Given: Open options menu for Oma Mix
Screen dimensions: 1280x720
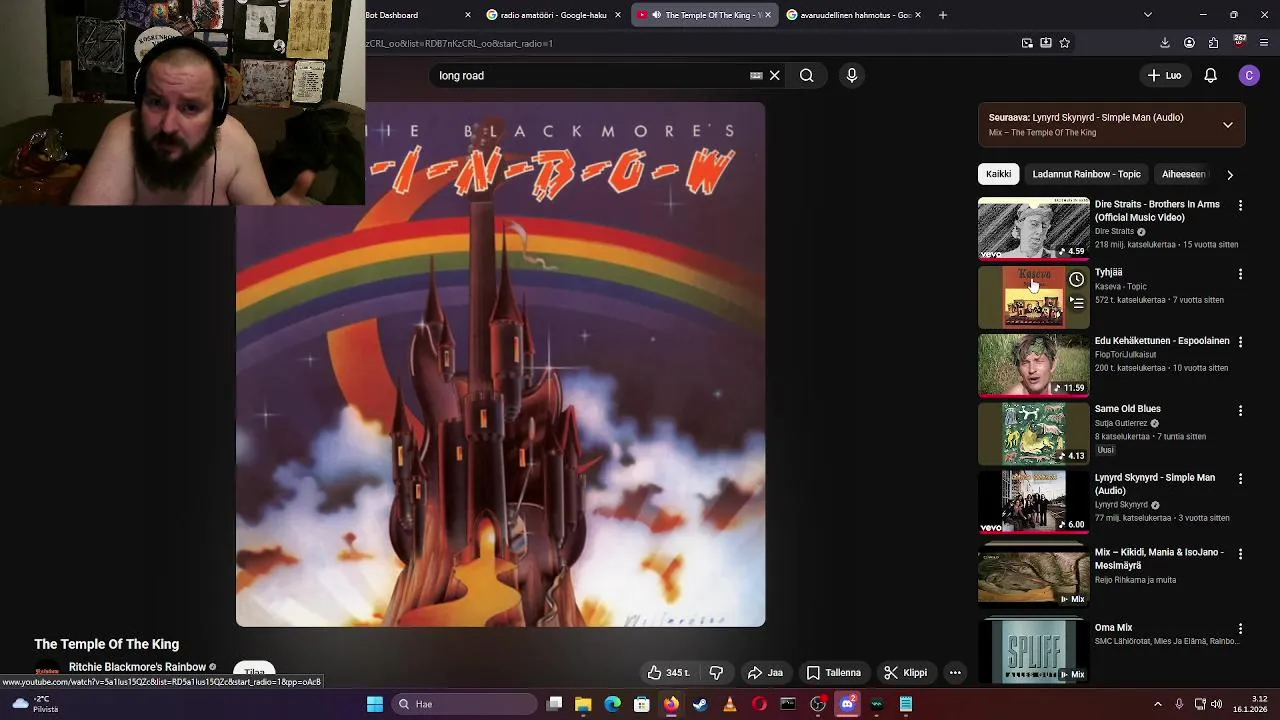Looking at the screenshot, I should coord(1240,629).
